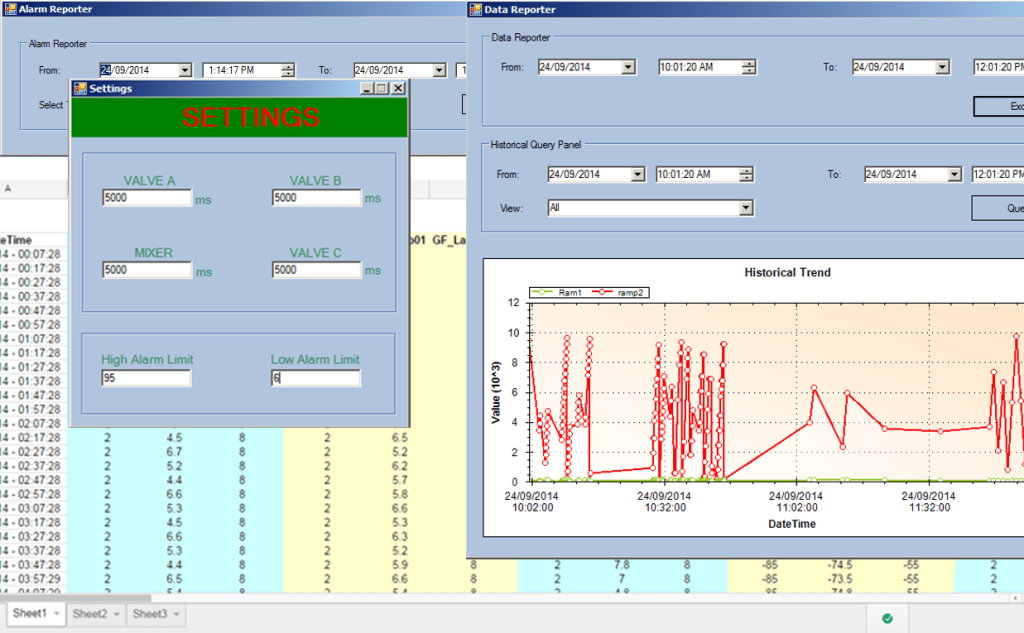Image resolution: width=1024 pixels, height=633 pixels.
Task: Open the From date dropdown in Data Reporter
Action: (628, 66)
